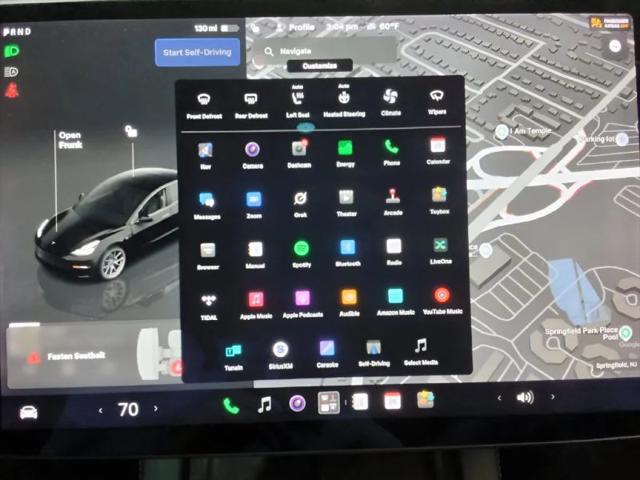Toggle the app launcher icon in the bottom bar
Image resolution: width=640 pixels, height=480 pixels.
[x=329, y=402]
